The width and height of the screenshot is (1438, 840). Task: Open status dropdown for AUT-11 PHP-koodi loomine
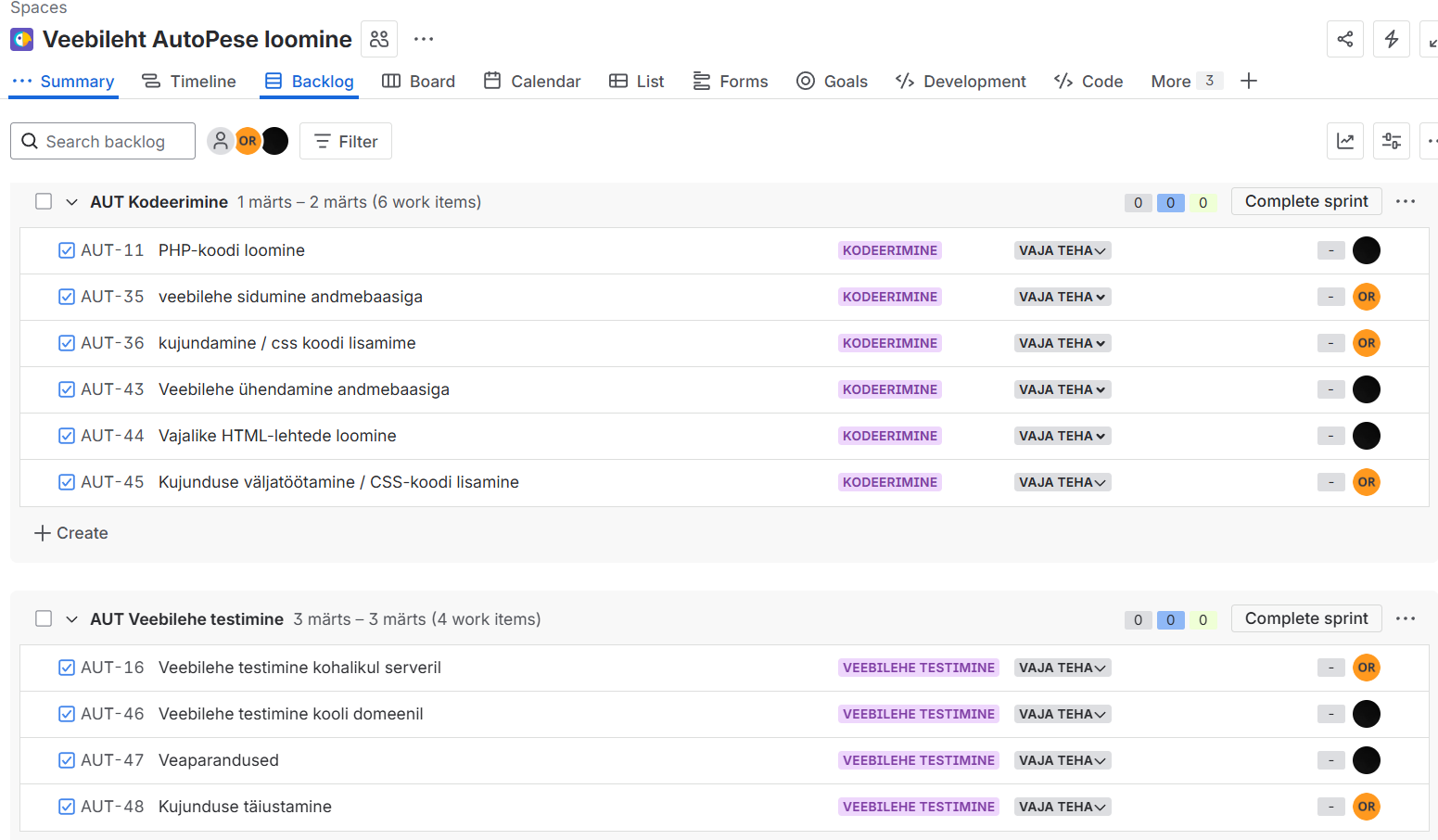click(1062, 250)
